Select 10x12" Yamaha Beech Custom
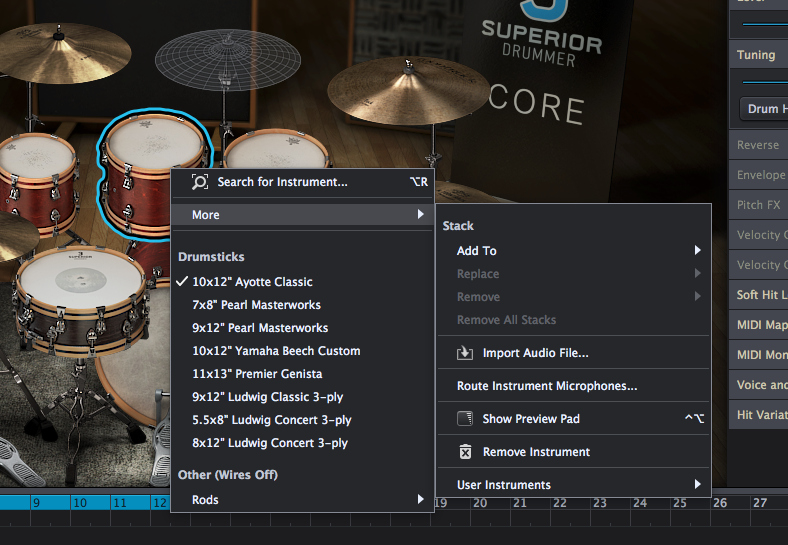Viewport: 788px width, 545px height. 303,351
